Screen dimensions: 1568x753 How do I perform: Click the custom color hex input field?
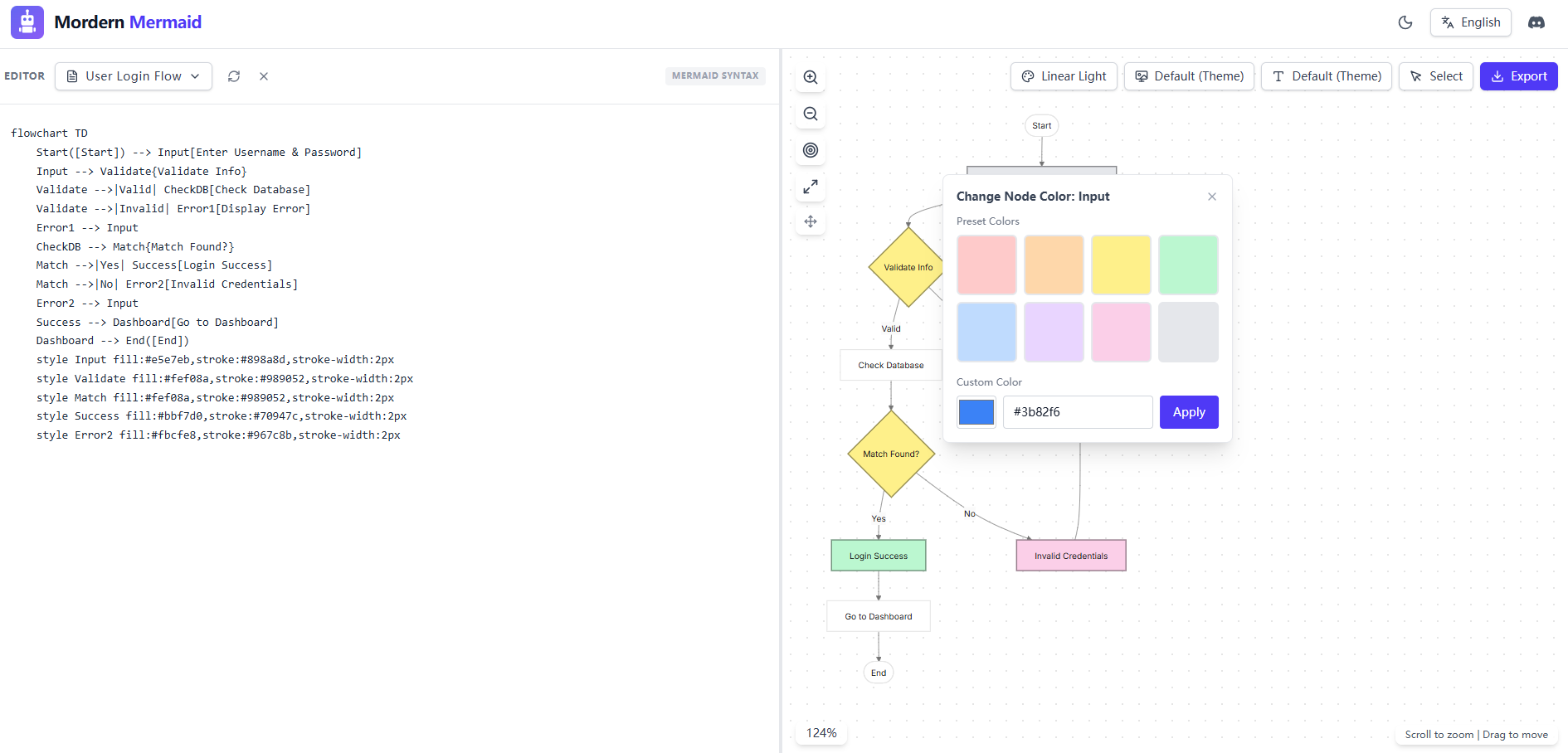click(x=1077, y=412)
